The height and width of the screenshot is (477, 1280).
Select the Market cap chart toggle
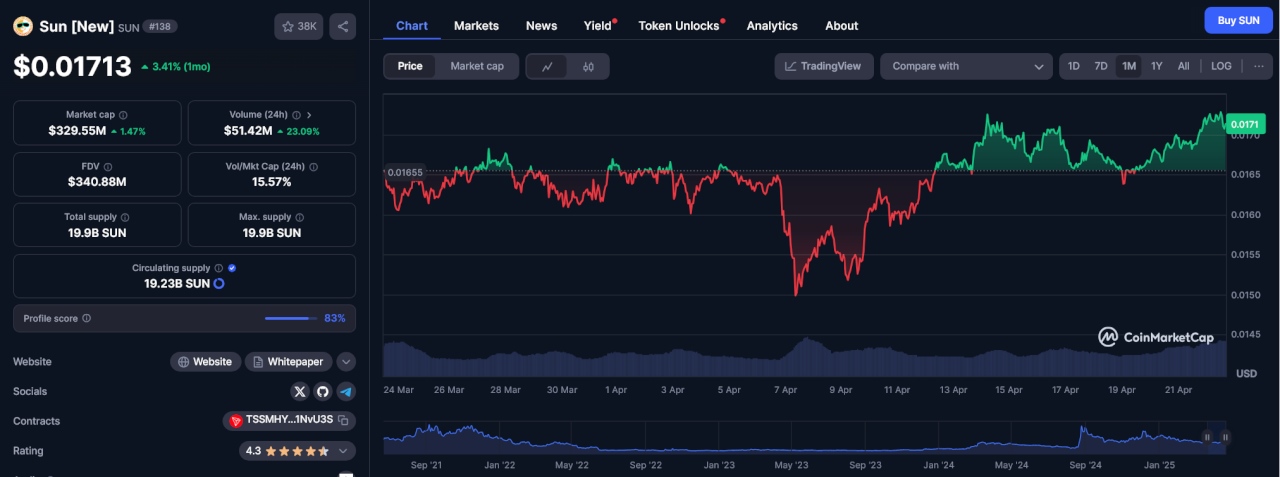[477, 66]
